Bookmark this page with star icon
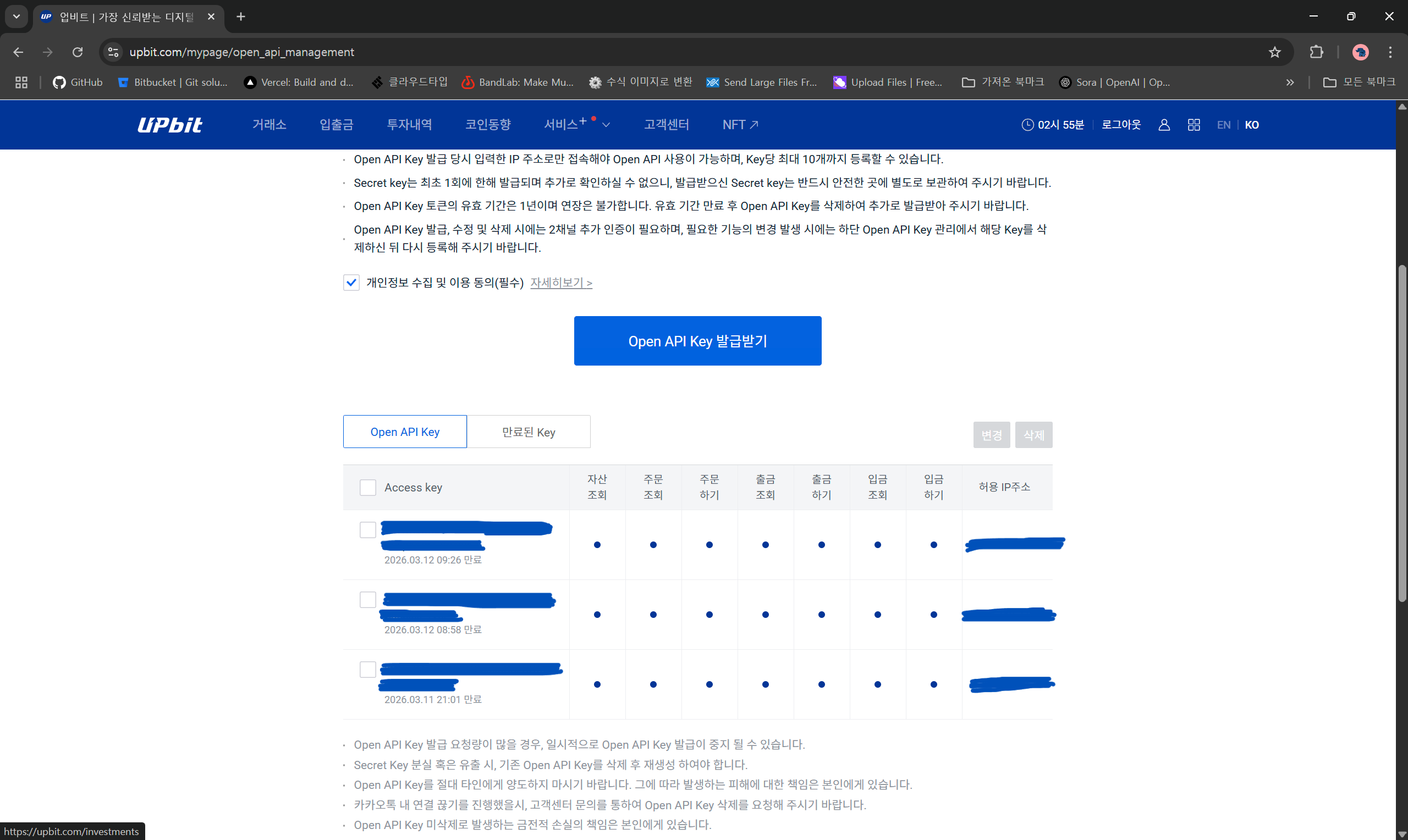 point(1274,52)
